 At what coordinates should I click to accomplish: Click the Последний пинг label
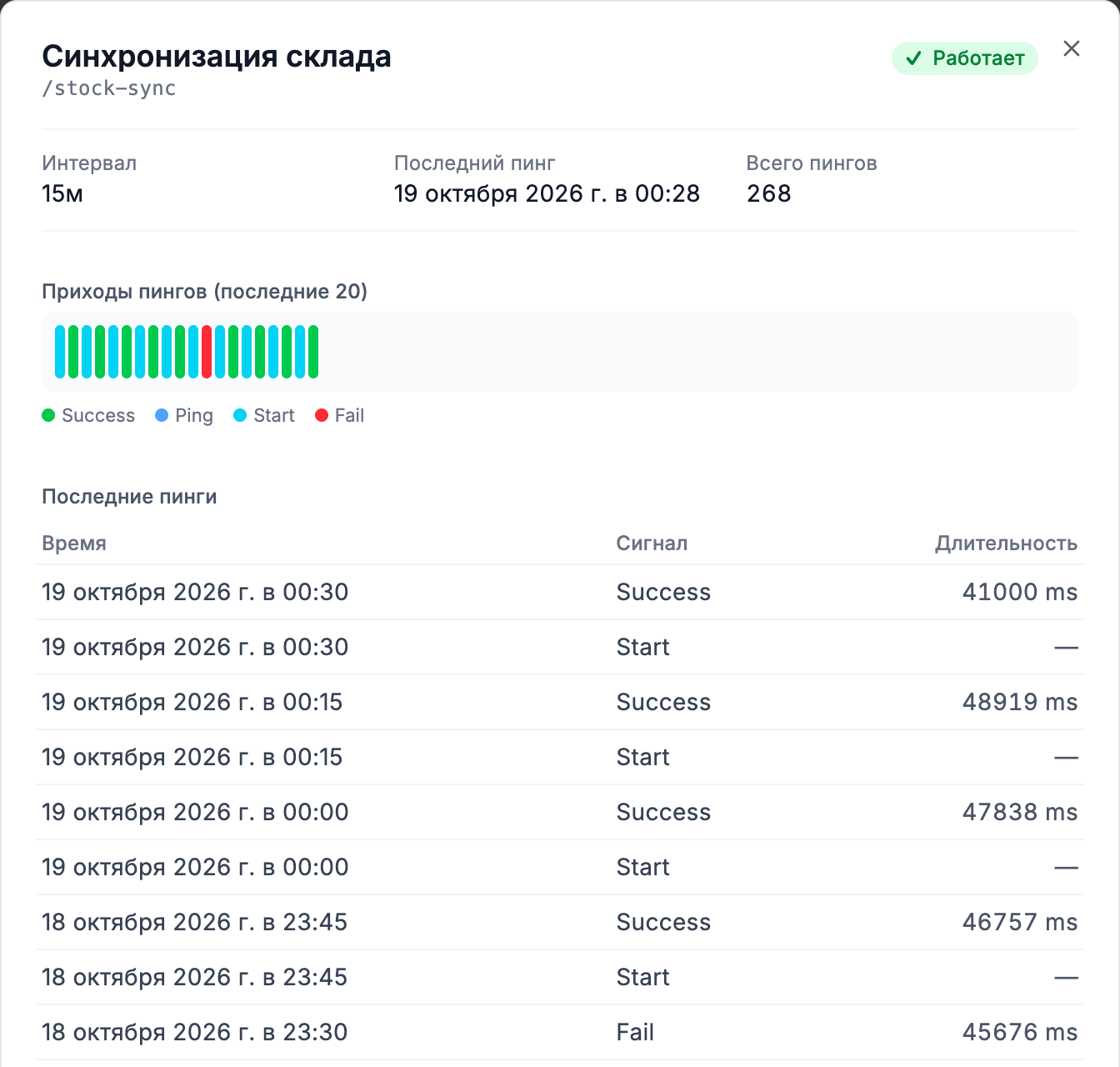click(475, 163)
